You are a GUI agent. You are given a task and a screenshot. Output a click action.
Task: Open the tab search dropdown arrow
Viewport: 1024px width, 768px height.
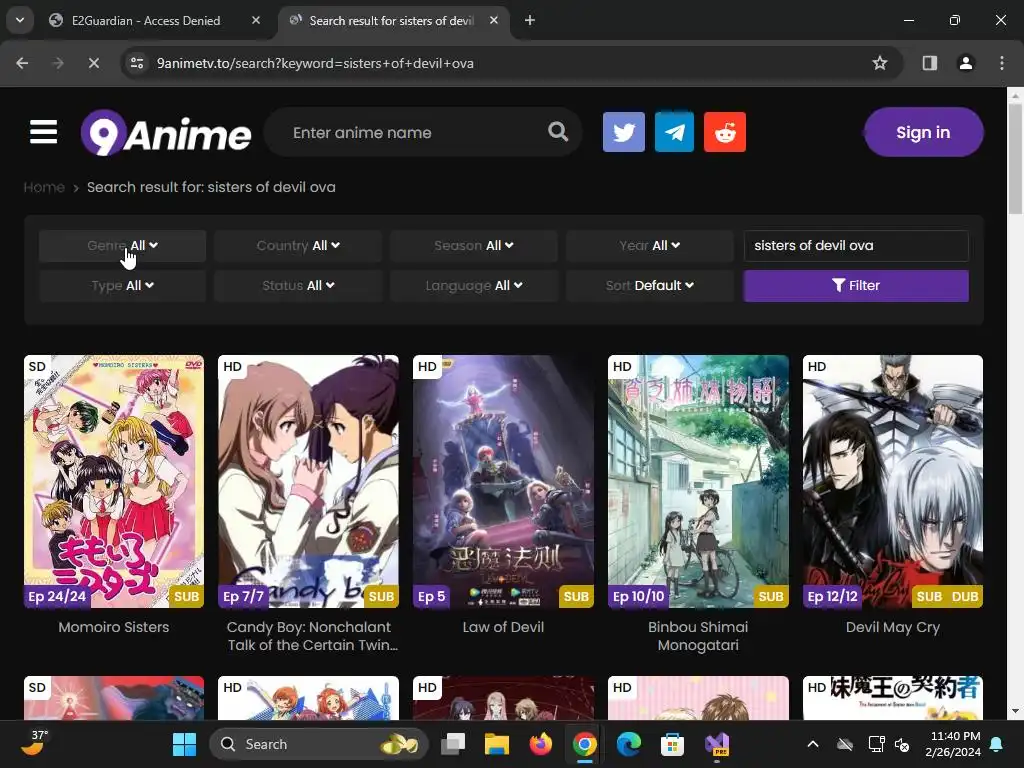(20, 20)
